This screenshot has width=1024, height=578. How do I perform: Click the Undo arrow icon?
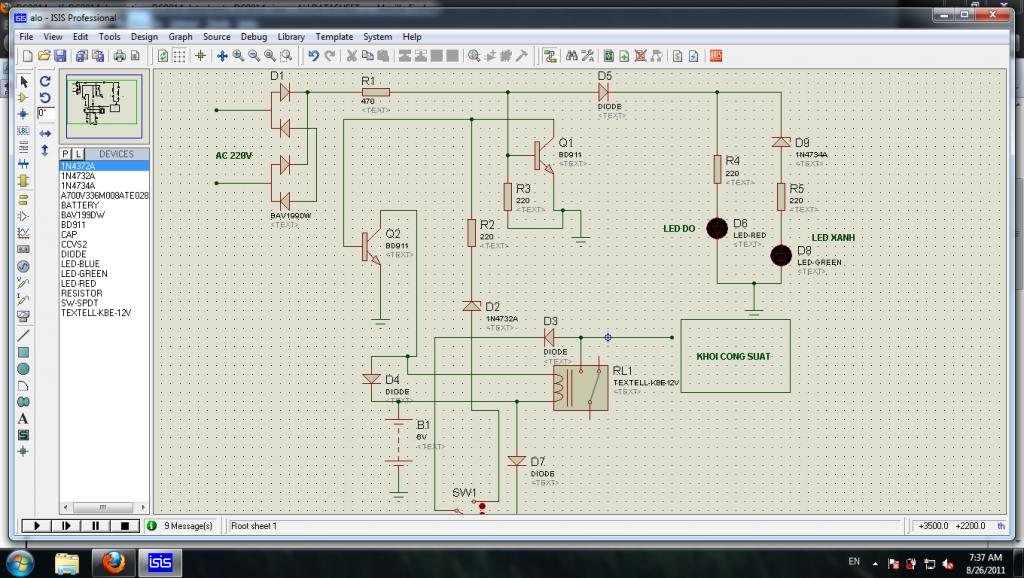click(313, 56)
